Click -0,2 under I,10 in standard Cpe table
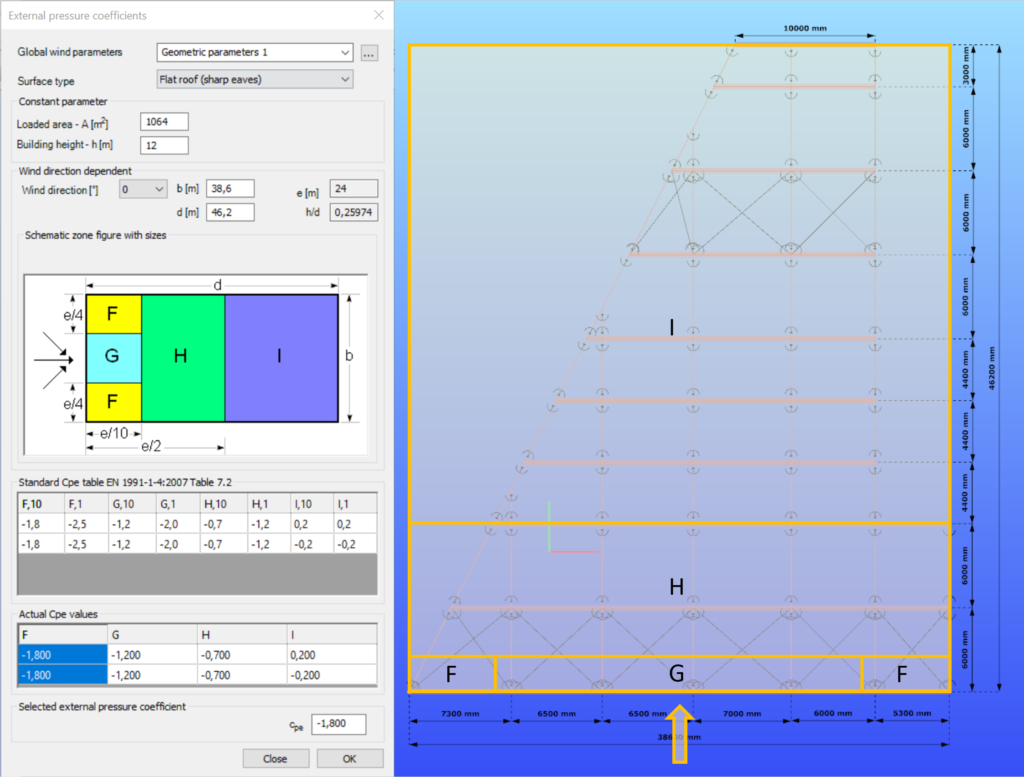The width and height of the screenshot is (1024, 777). tap(312, 545)
